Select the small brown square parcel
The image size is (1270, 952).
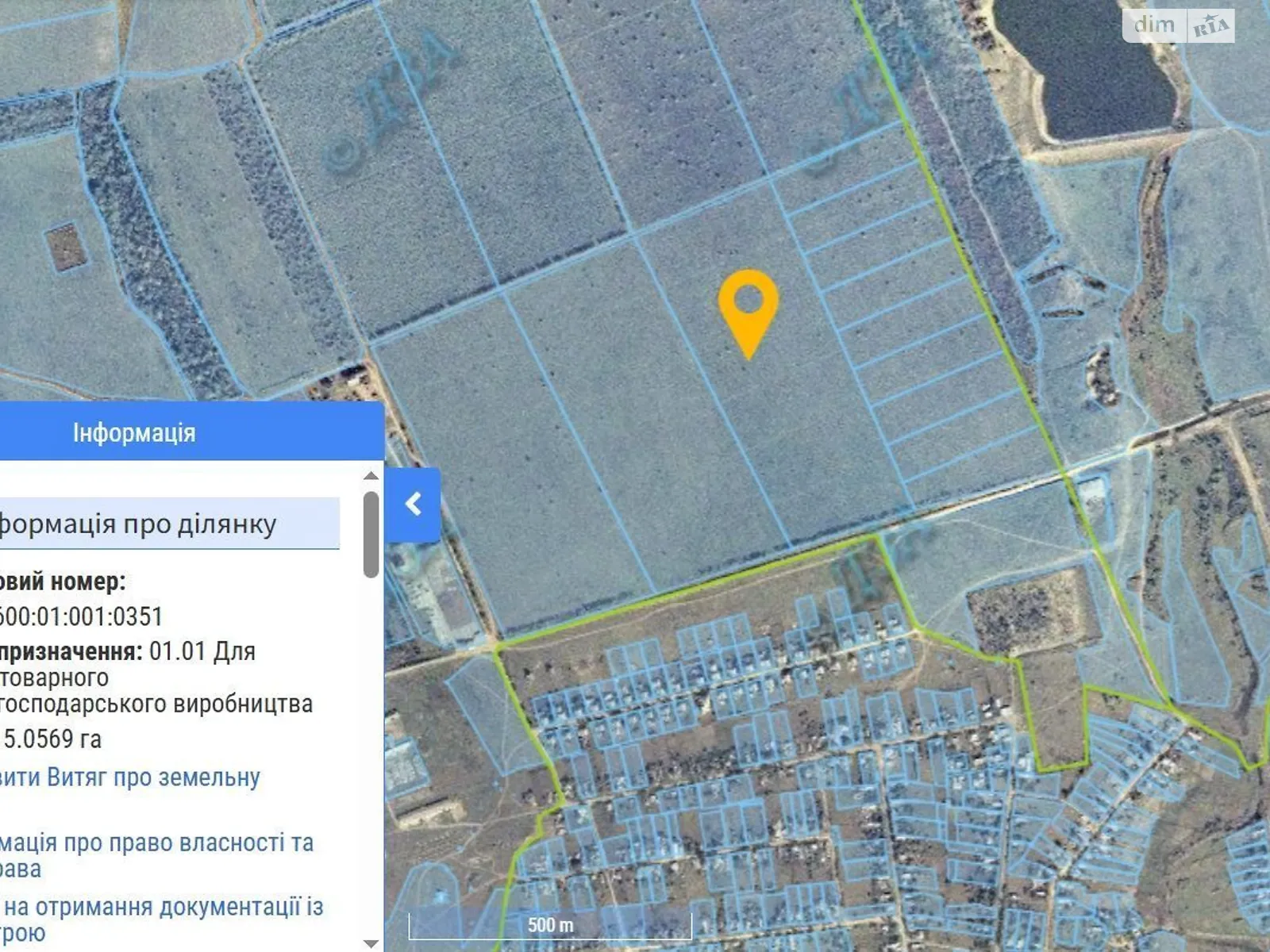coord(66,246)
